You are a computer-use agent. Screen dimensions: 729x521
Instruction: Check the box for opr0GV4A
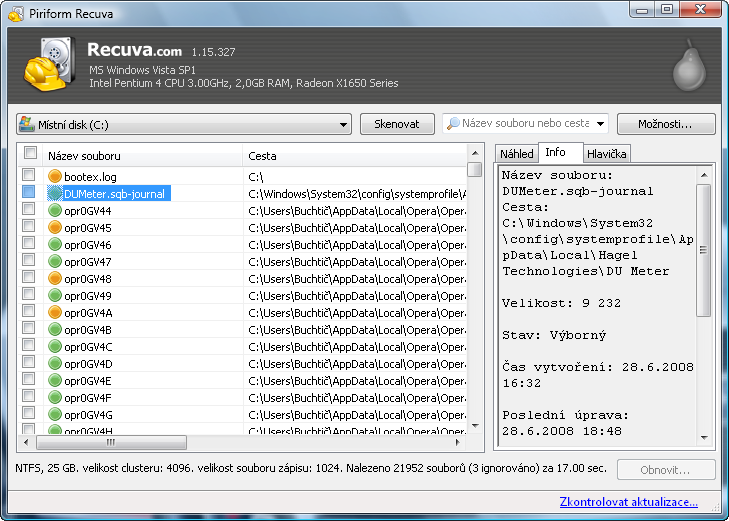[29, 310]
